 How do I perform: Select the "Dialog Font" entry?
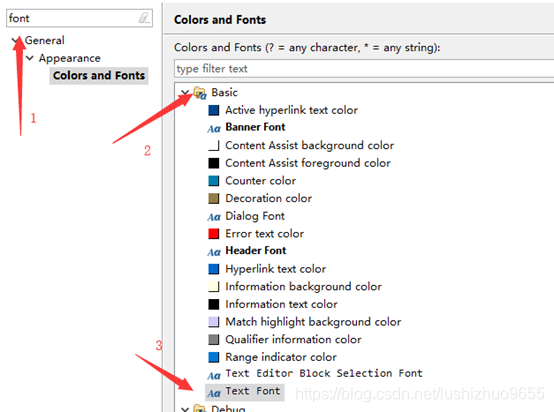pyautogui.click(x=255, y=216)
